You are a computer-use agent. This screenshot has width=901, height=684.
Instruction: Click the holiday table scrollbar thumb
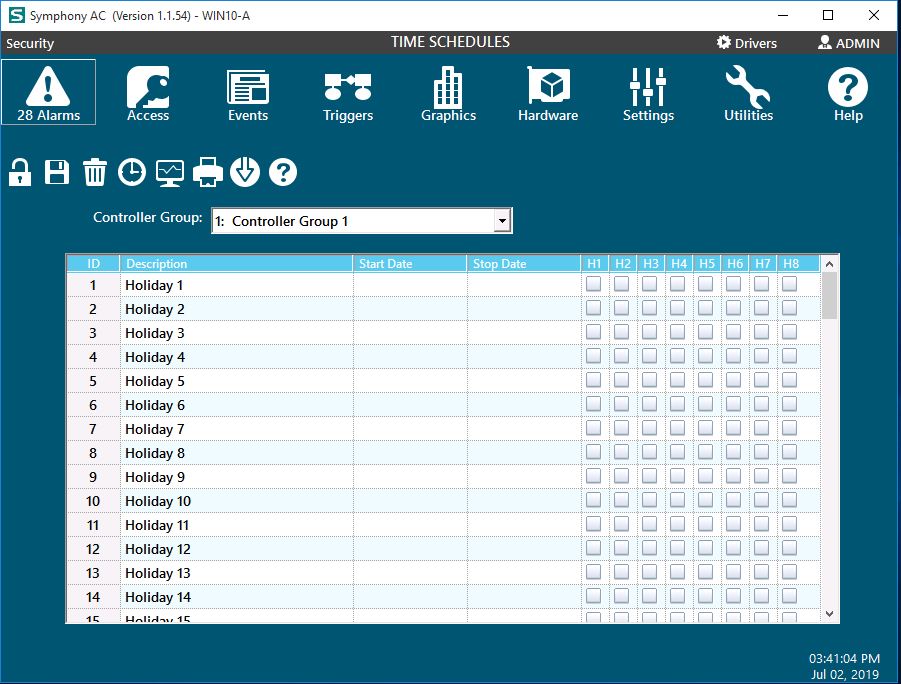[829, 295]
